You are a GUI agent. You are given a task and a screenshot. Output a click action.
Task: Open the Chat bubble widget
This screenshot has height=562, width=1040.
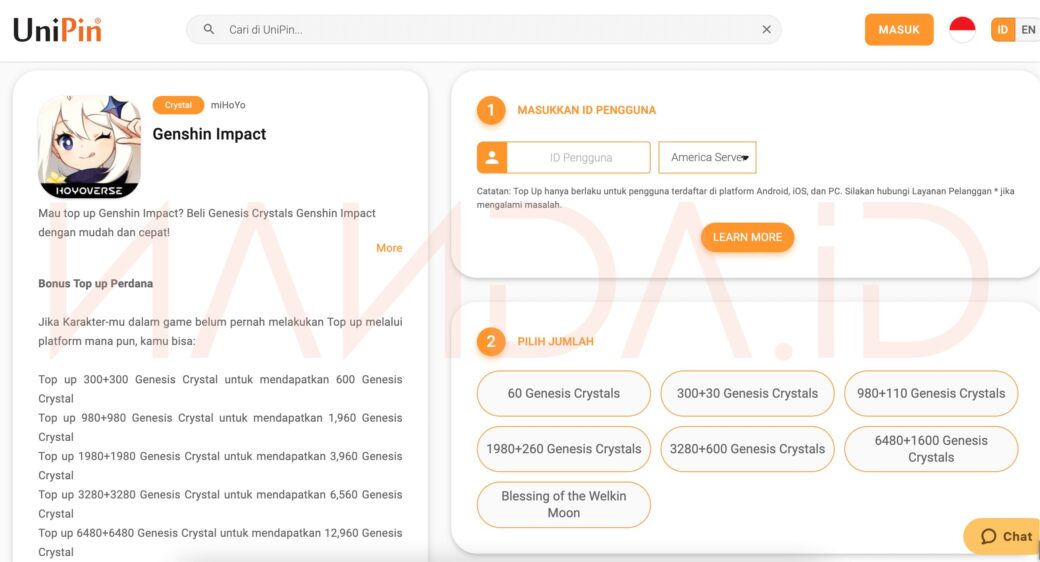pyautogui.click(x=1004, y=536)
